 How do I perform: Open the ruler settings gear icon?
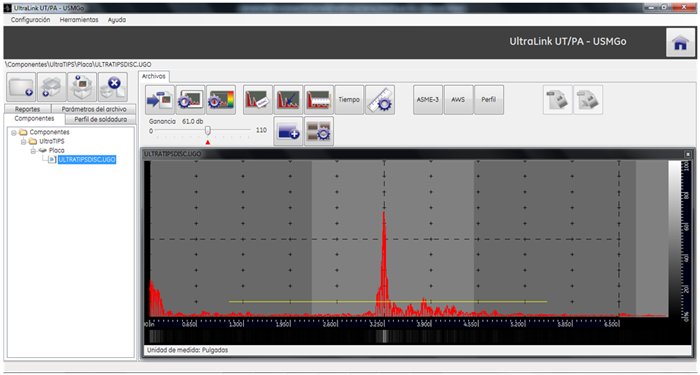pos(380,100)
